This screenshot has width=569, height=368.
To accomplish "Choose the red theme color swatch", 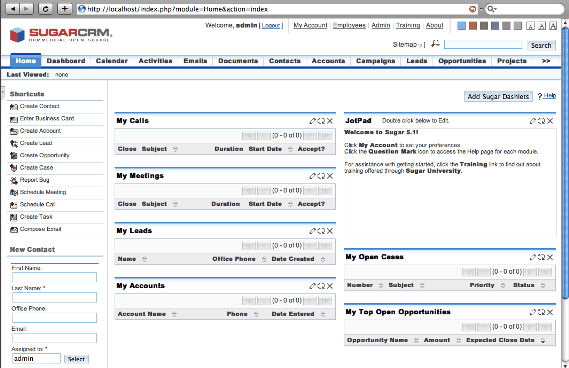I will pyautogui.click(x=472, y=26).
